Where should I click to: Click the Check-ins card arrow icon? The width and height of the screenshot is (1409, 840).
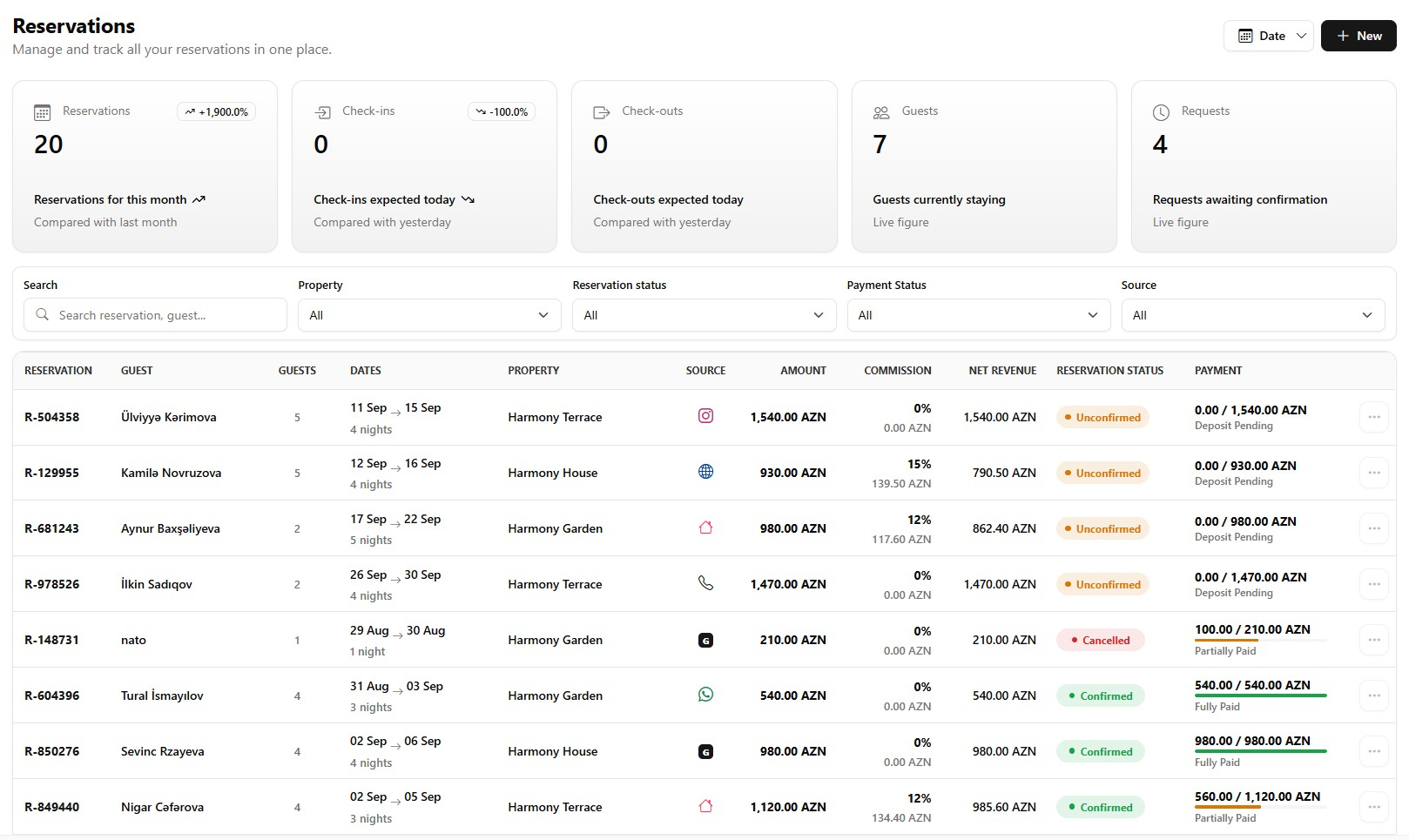coord(322,112)
